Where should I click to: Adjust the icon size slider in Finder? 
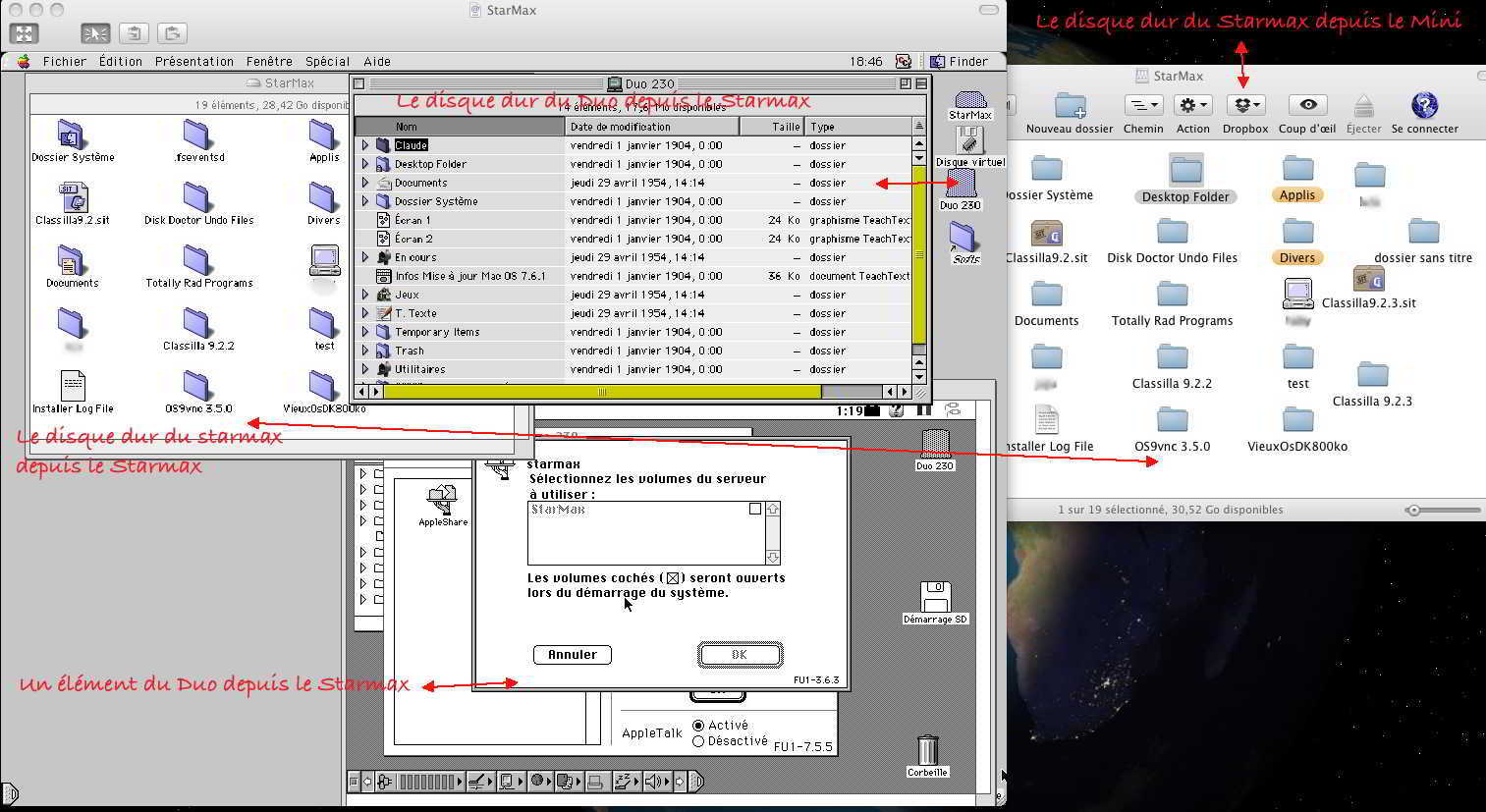[1414, 510]
